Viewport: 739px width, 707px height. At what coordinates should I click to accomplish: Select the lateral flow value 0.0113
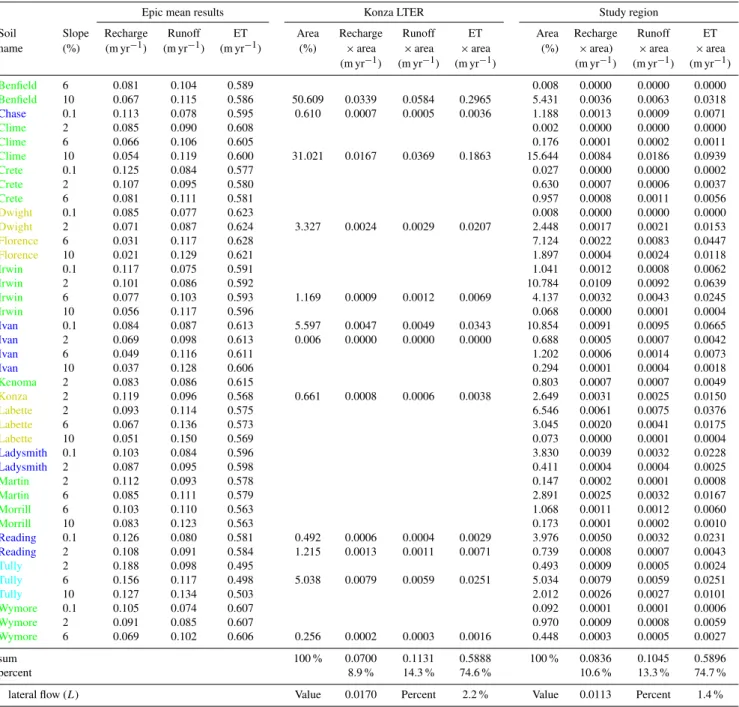[x=595, y=695]
